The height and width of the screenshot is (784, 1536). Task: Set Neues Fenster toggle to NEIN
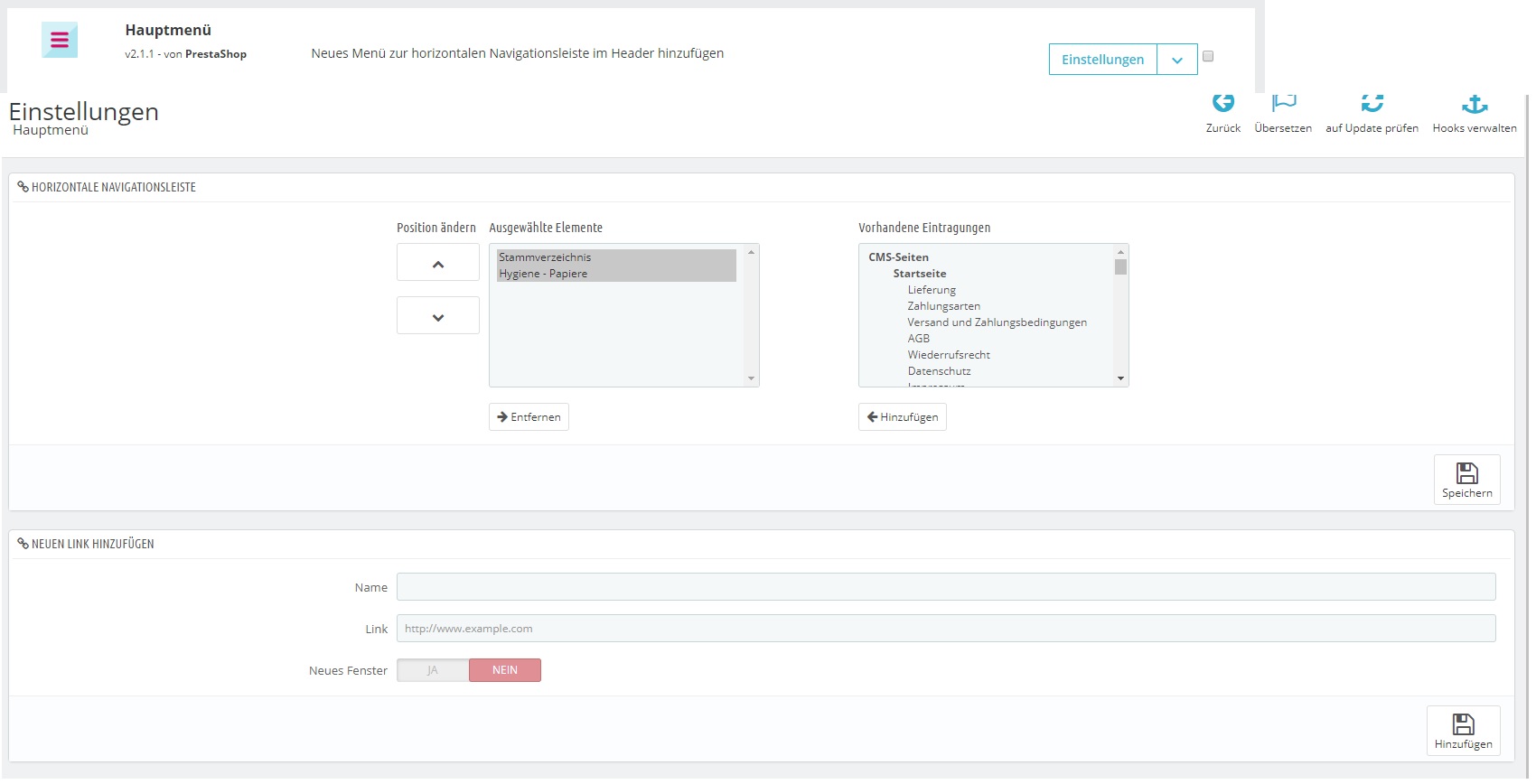[504, 670]
